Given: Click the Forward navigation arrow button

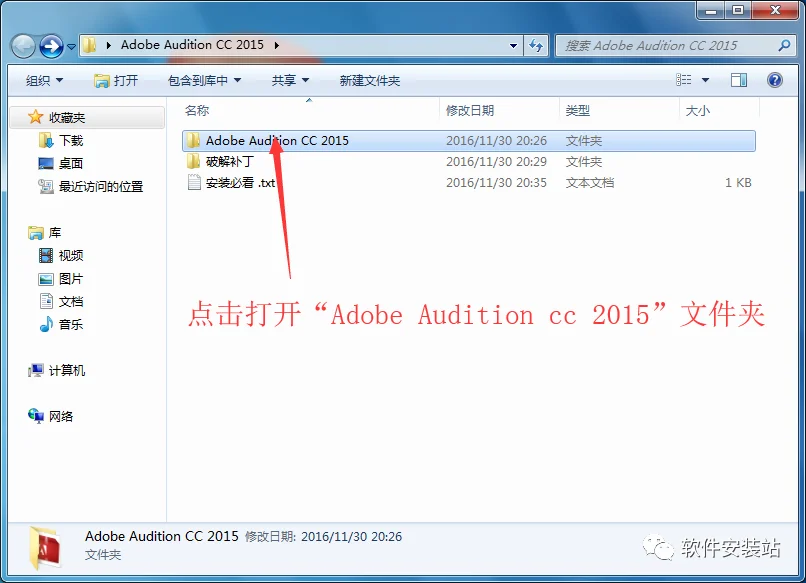Looking at the screenshot, I should (51, 46).
